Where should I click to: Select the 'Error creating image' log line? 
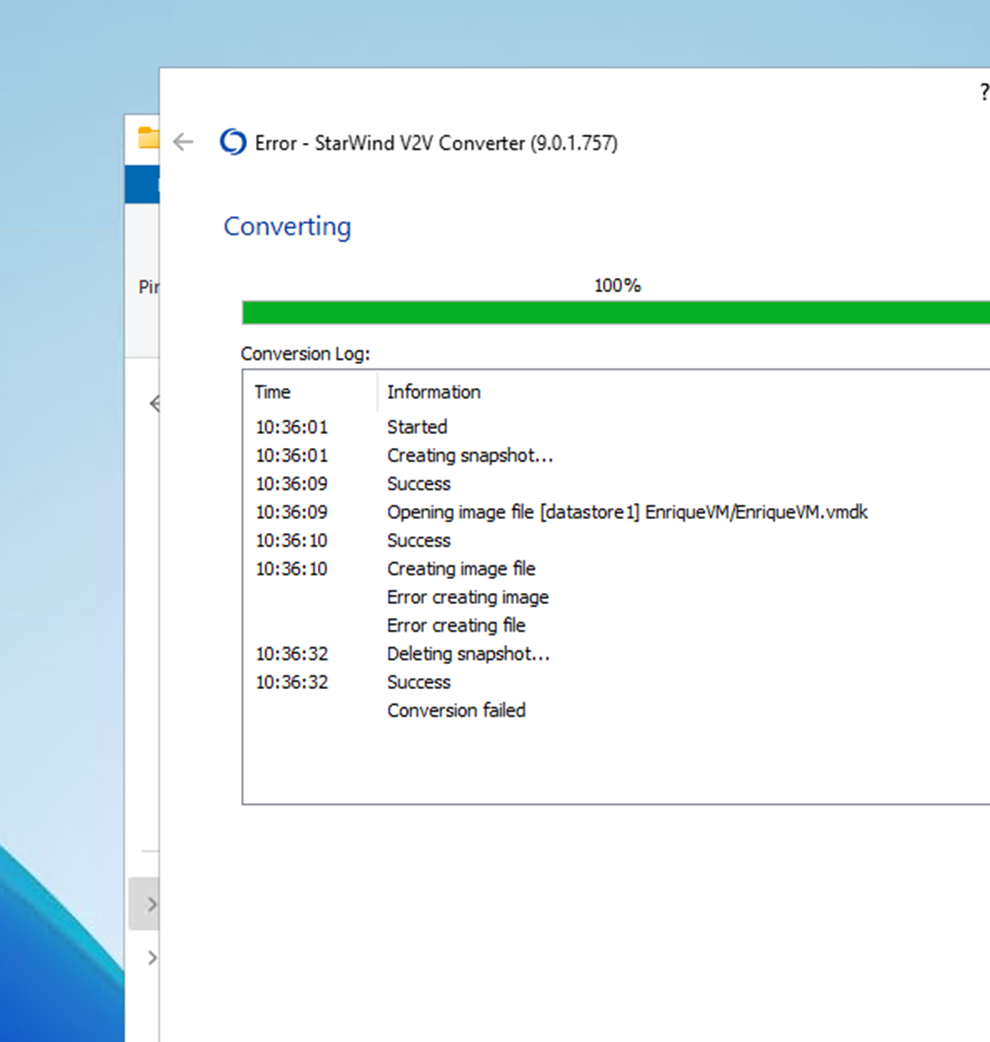click(x=468, y=597)
